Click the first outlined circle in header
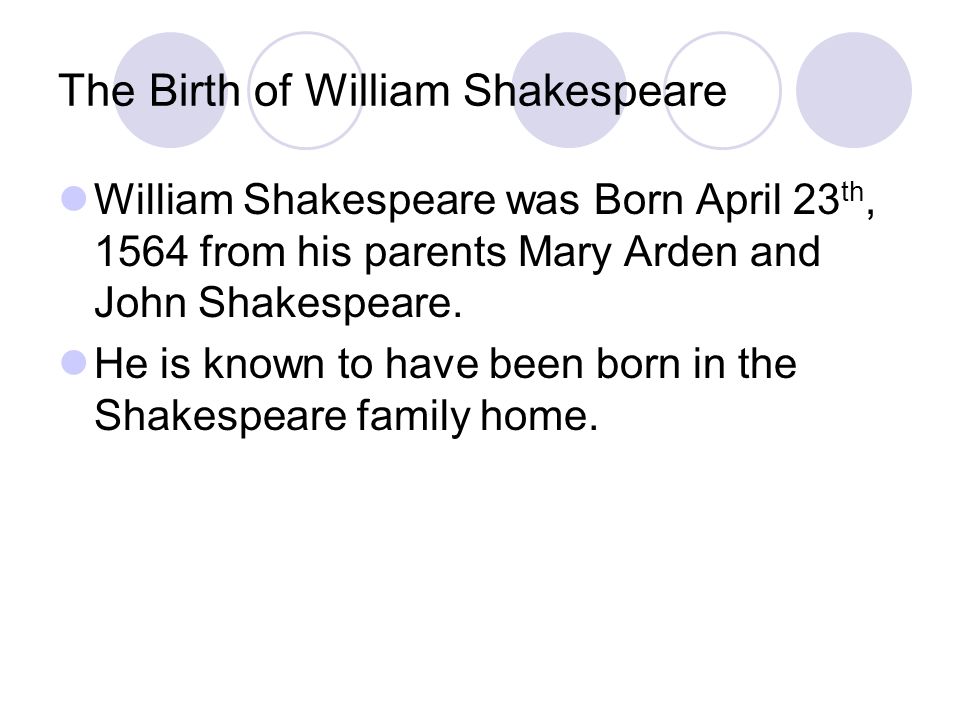The image size is (960, 720). point(306,90)
